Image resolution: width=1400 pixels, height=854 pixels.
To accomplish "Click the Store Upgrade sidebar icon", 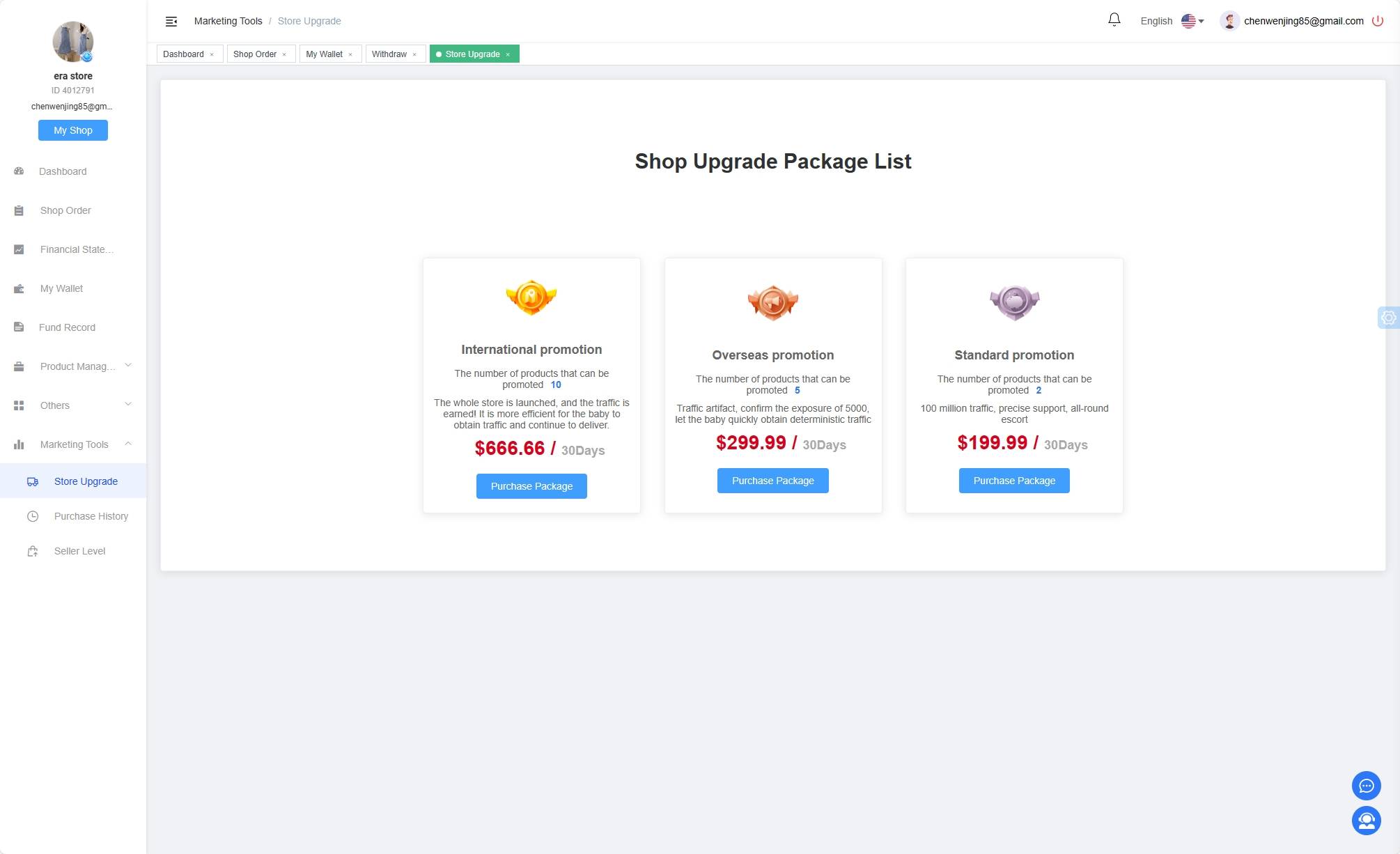I will click(32, 481).
